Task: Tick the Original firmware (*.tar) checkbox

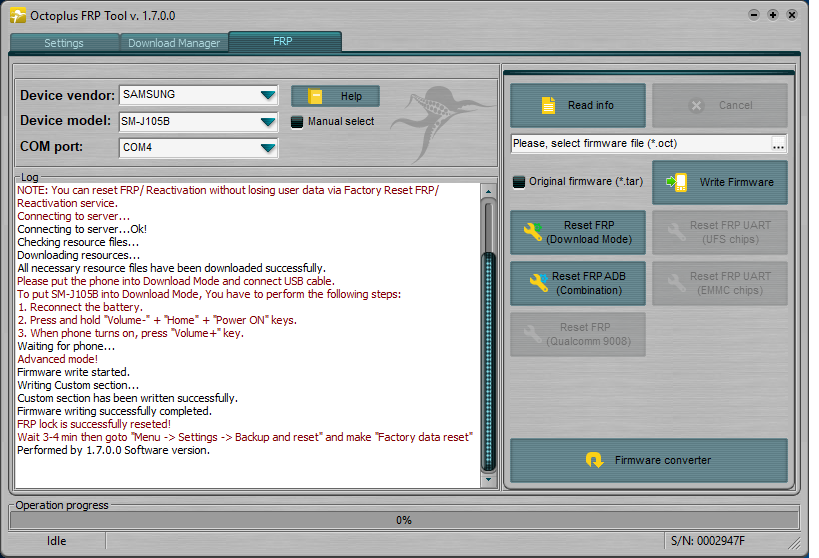Action: coord(519,182)
